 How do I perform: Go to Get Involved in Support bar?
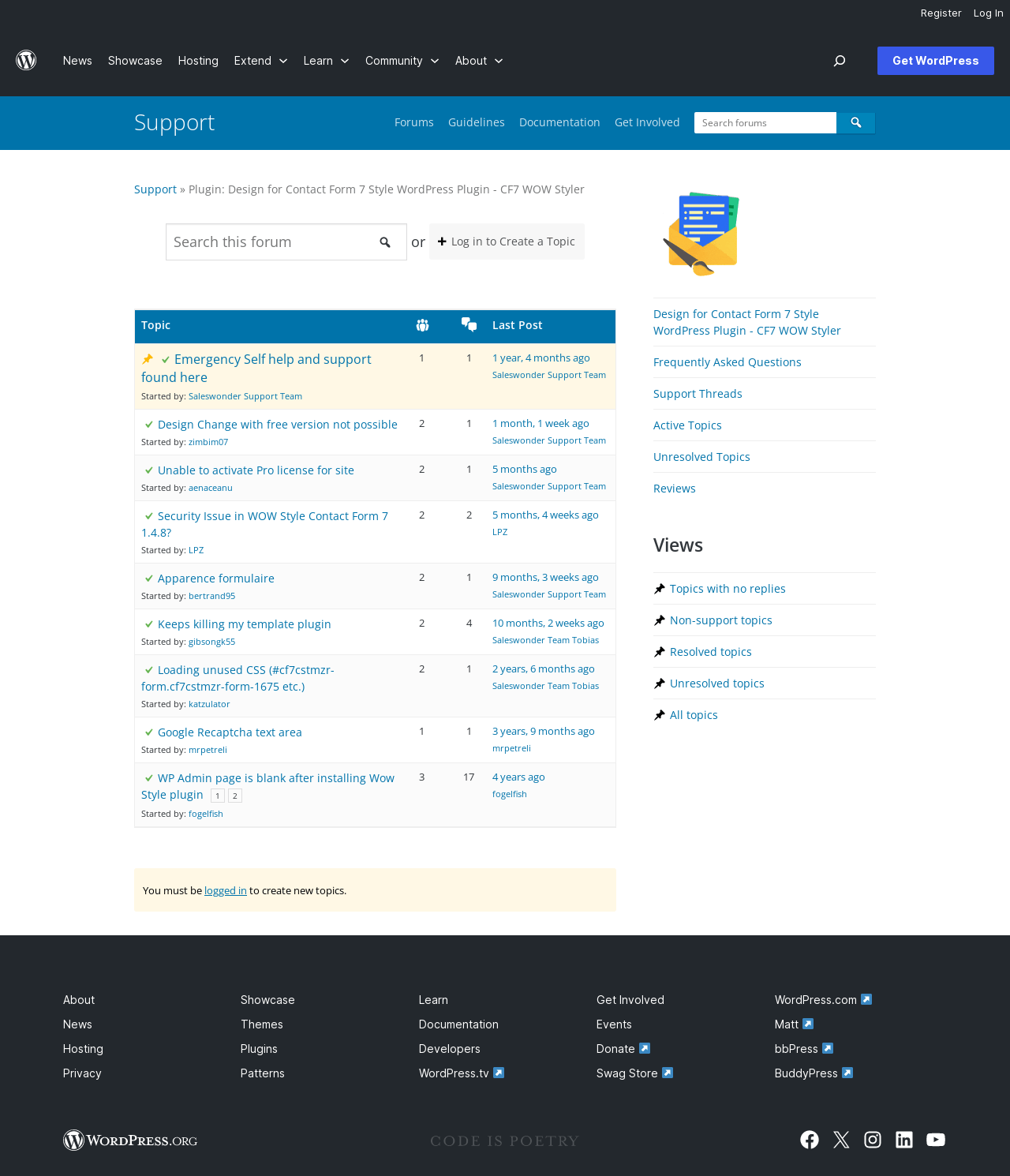click(647, 122)
